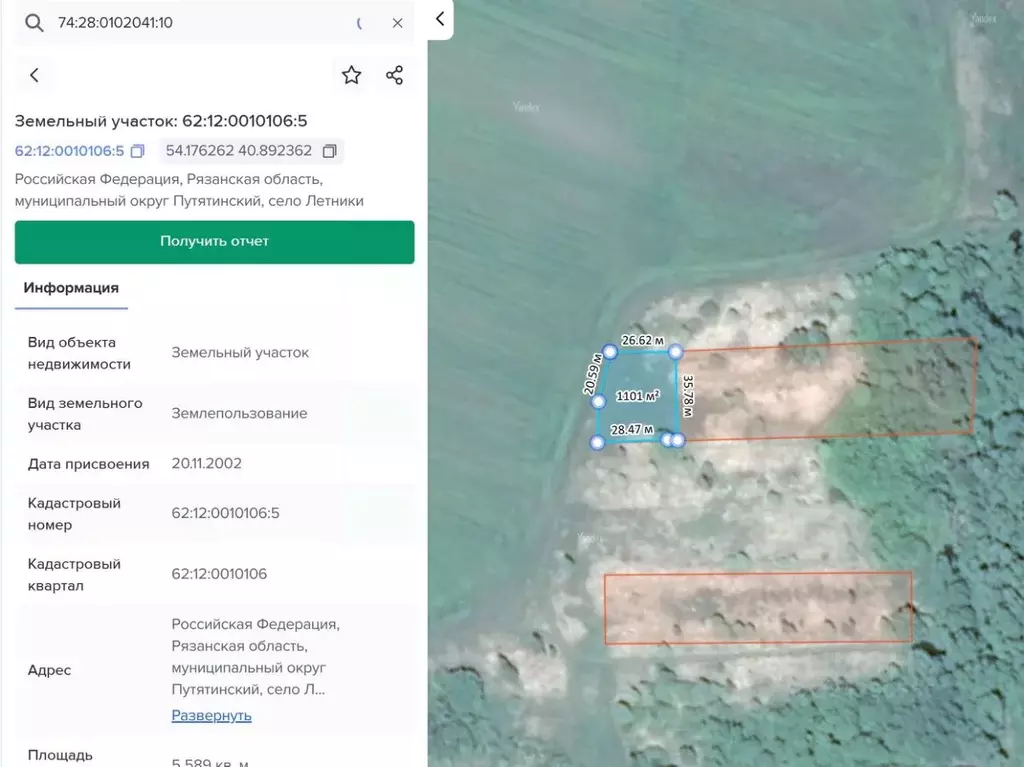This screenshot has width=1024, height=767.
Task: Open the blue cadastral number link 62:12:0010106:5
Action: click(69, 151)
